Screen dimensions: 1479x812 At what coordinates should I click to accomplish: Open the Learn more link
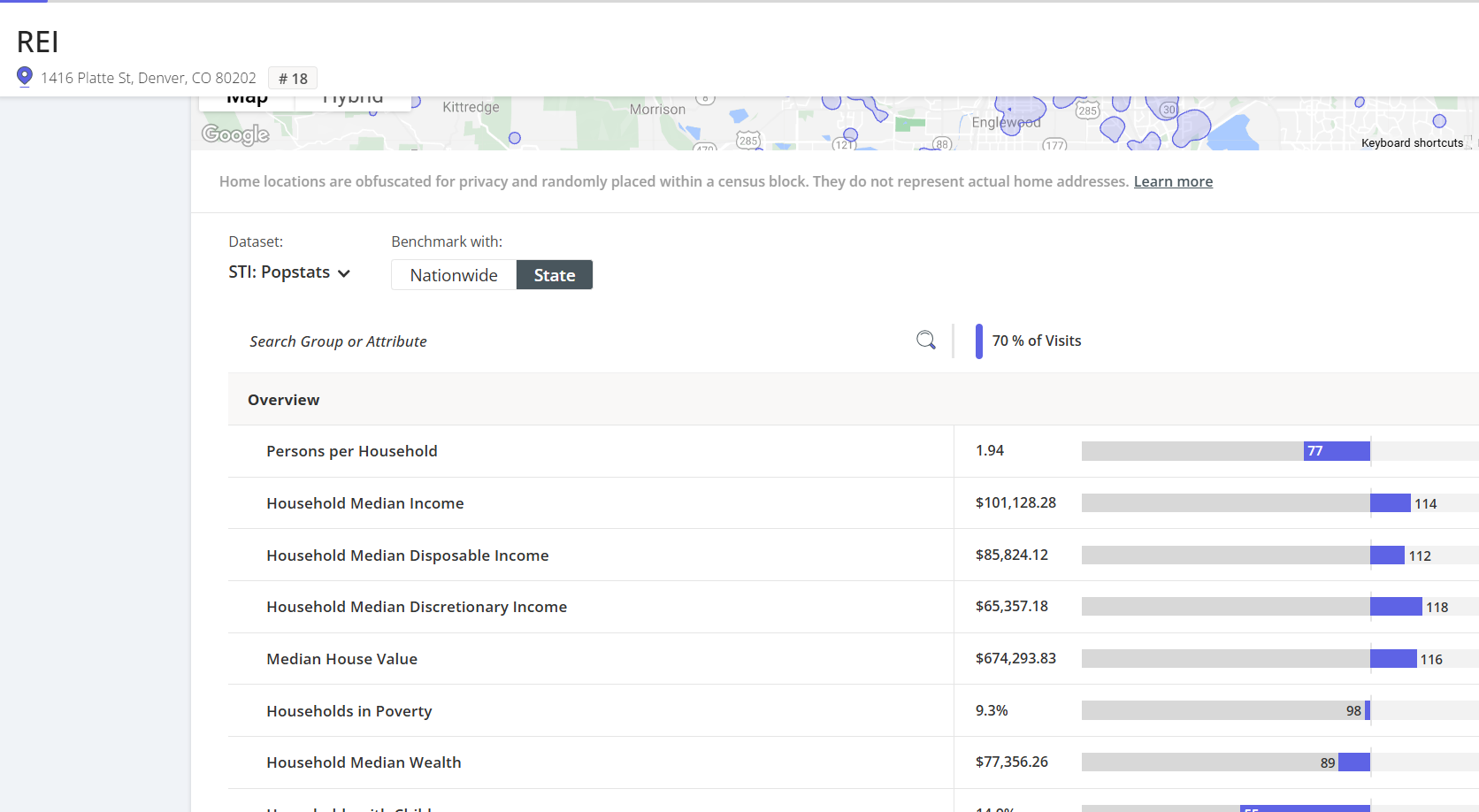(x=1173, y=181)
